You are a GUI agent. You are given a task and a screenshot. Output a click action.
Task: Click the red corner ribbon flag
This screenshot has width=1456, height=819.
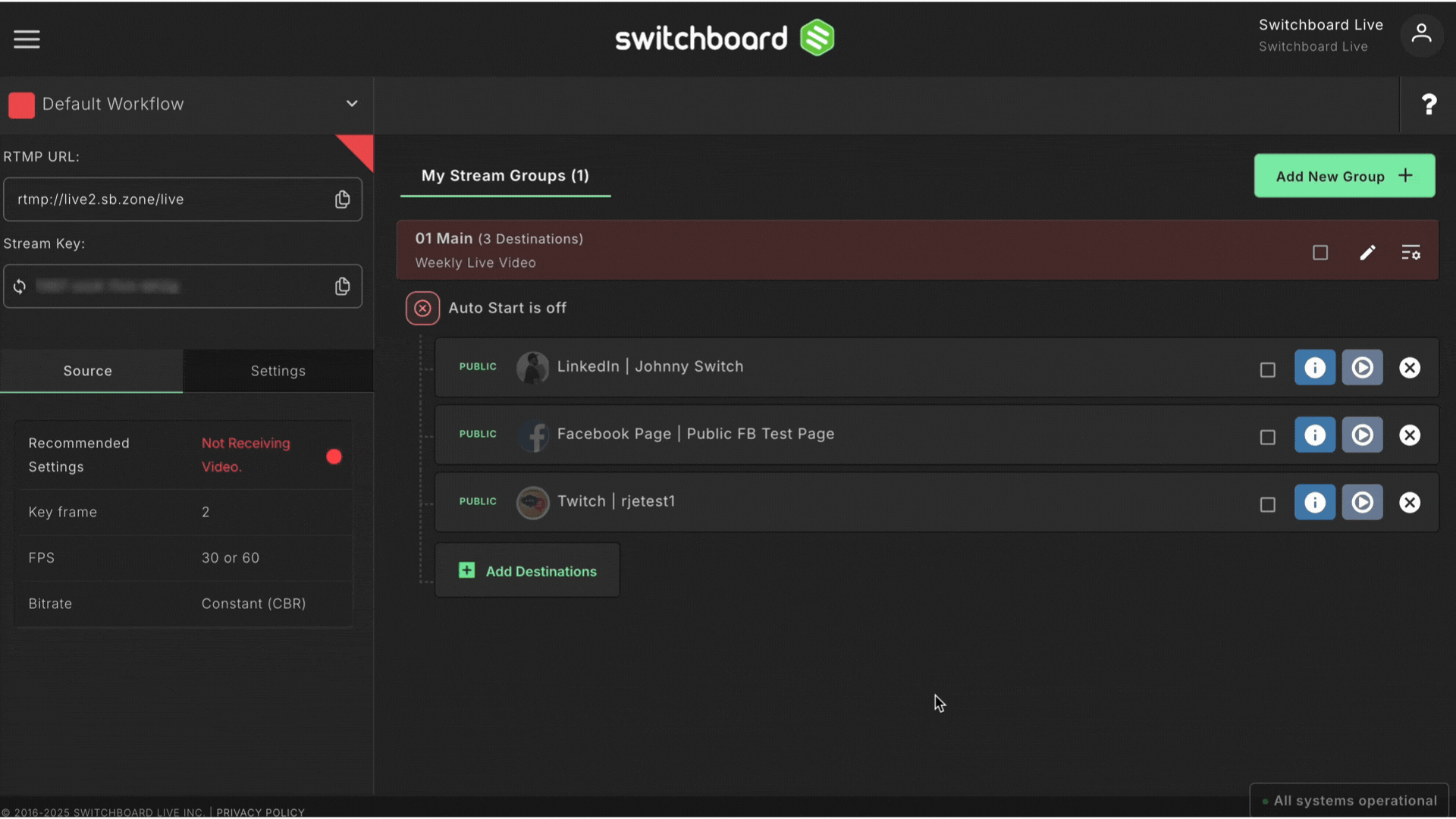click(x=359, y=149)
